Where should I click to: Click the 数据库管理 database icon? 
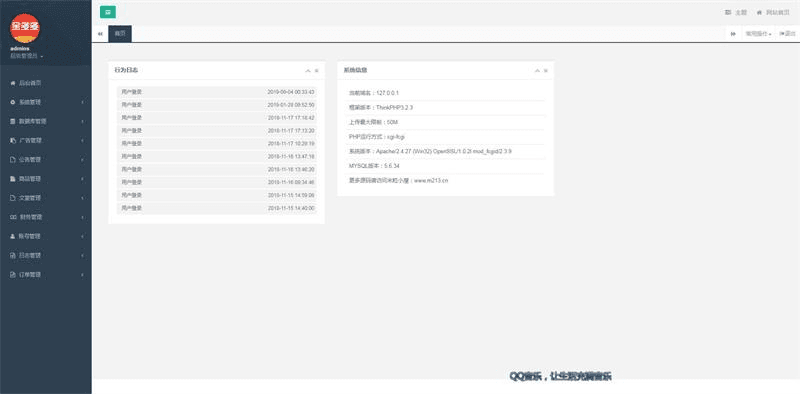pos(13,121)
